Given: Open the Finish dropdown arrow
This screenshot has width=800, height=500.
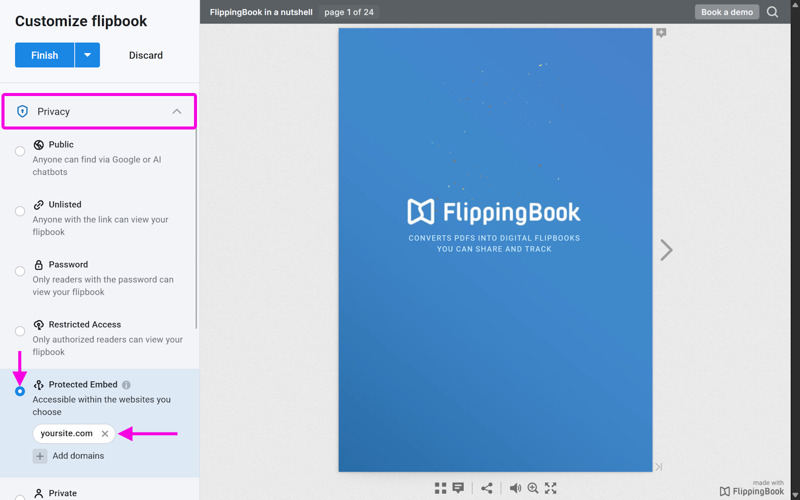Looking at the screenshot, I should coord(87,55).
